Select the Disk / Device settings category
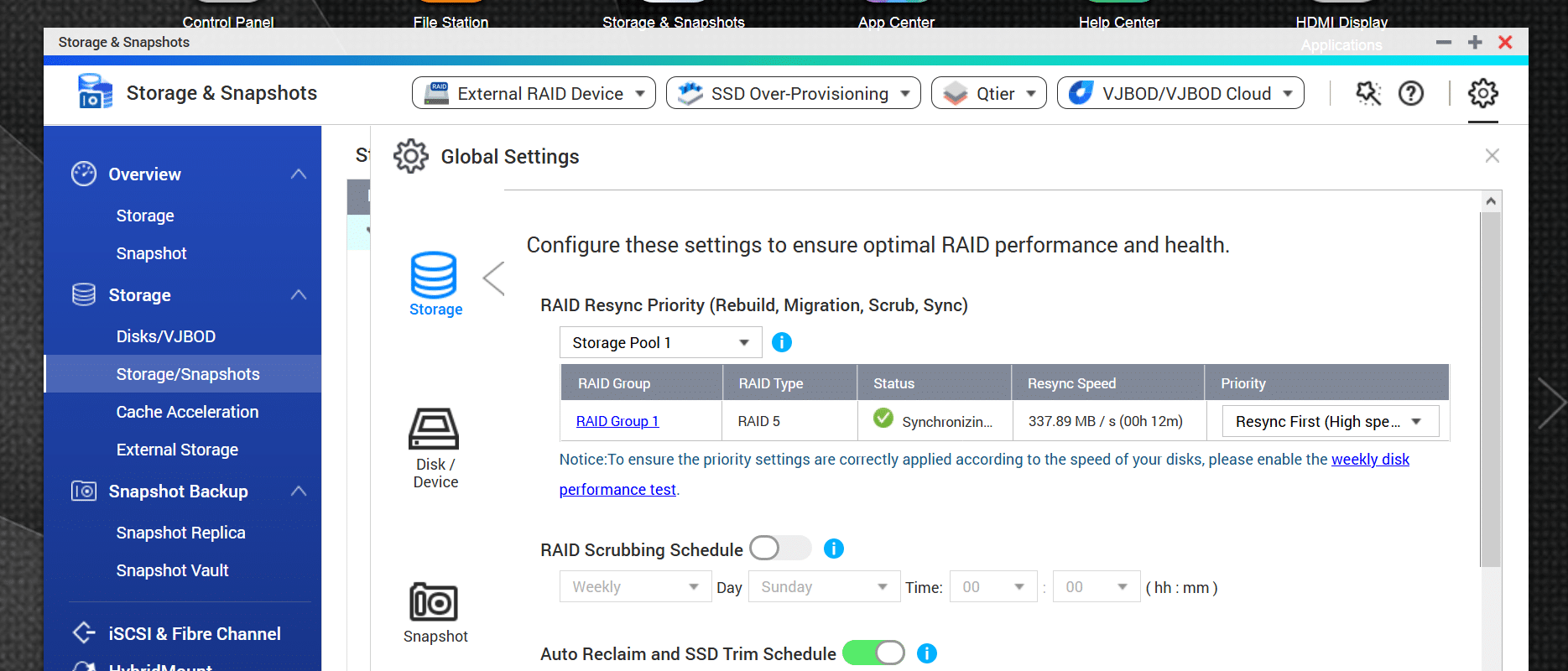 point(435,448)
